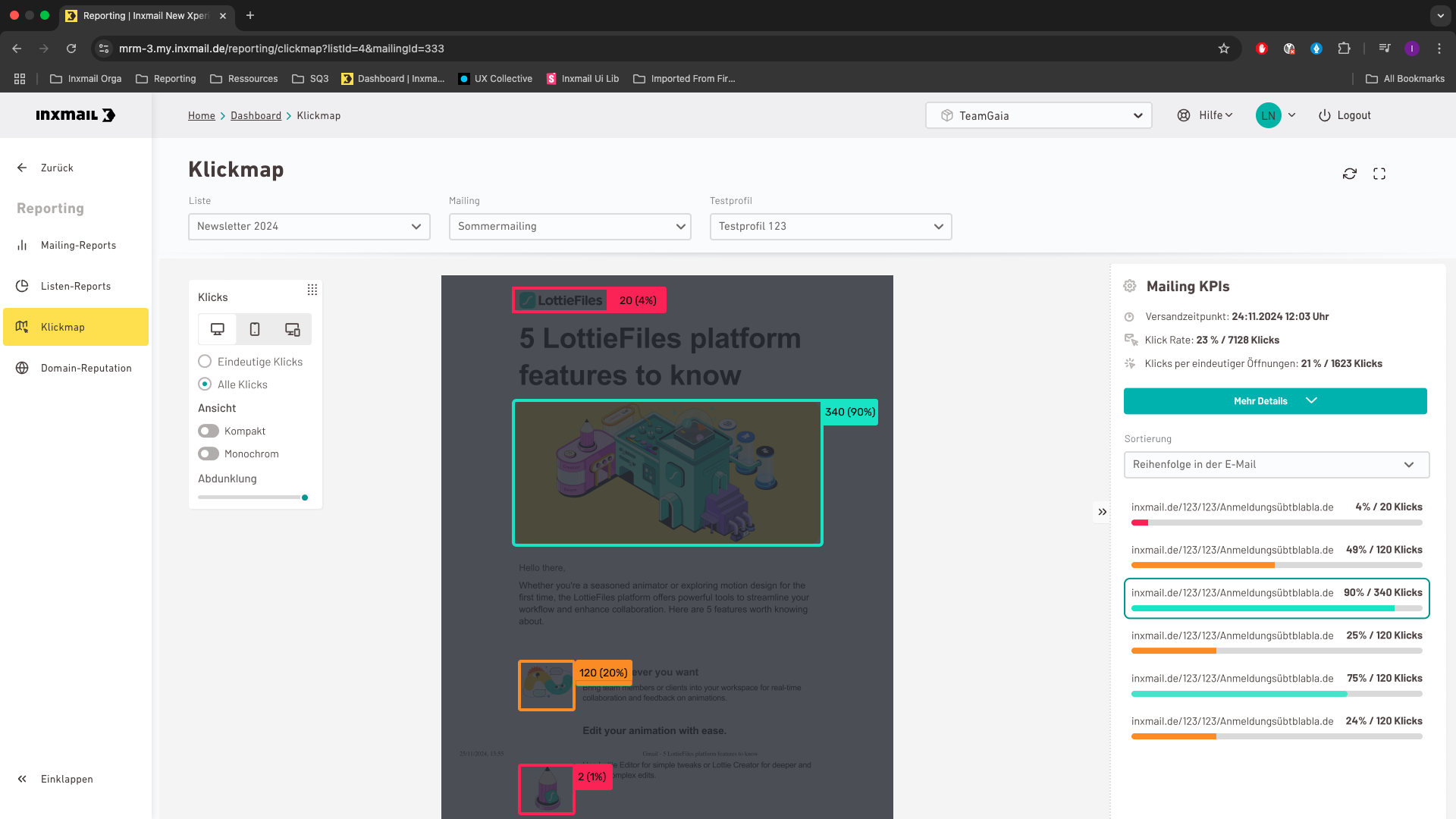Image resolution: width=1456 pixels, height=819 pixels.
Task: Open Mailing KPIs settings gear
Action: [1130, 286]
